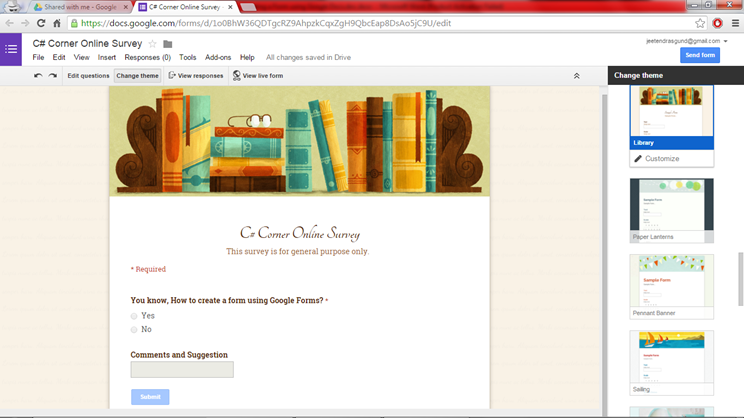Click View responses in the toolbar
The image size is (744, 418).
pos(196,75)
